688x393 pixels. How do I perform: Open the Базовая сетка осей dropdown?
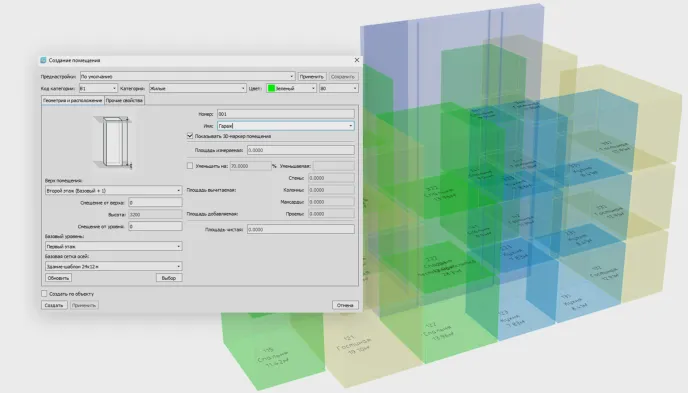(113, 266)
